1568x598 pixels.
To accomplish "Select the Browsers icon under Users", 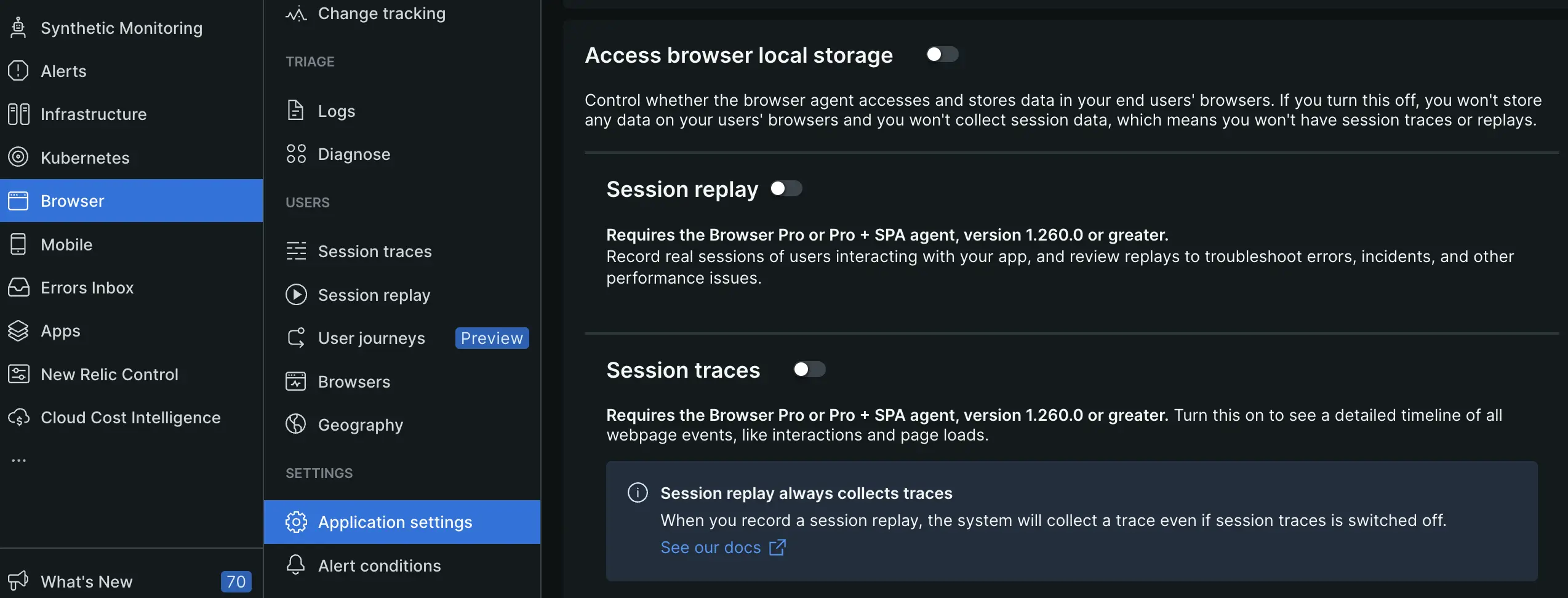I will (x=296, y=381).
